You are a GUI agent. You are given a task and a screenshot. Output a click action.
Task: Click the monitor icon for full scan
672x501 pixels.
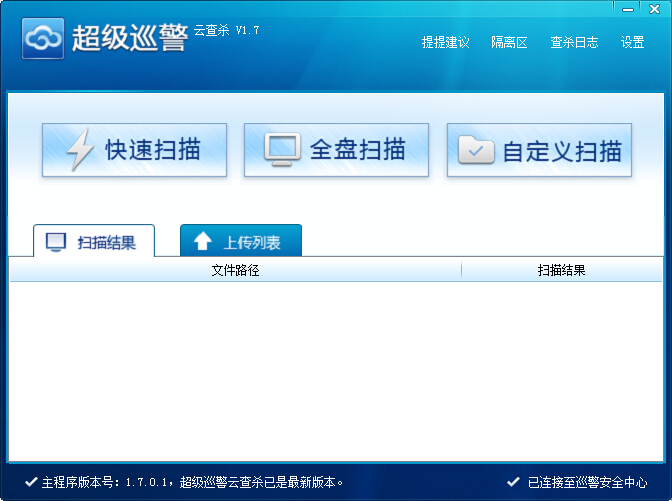[283, 150]
